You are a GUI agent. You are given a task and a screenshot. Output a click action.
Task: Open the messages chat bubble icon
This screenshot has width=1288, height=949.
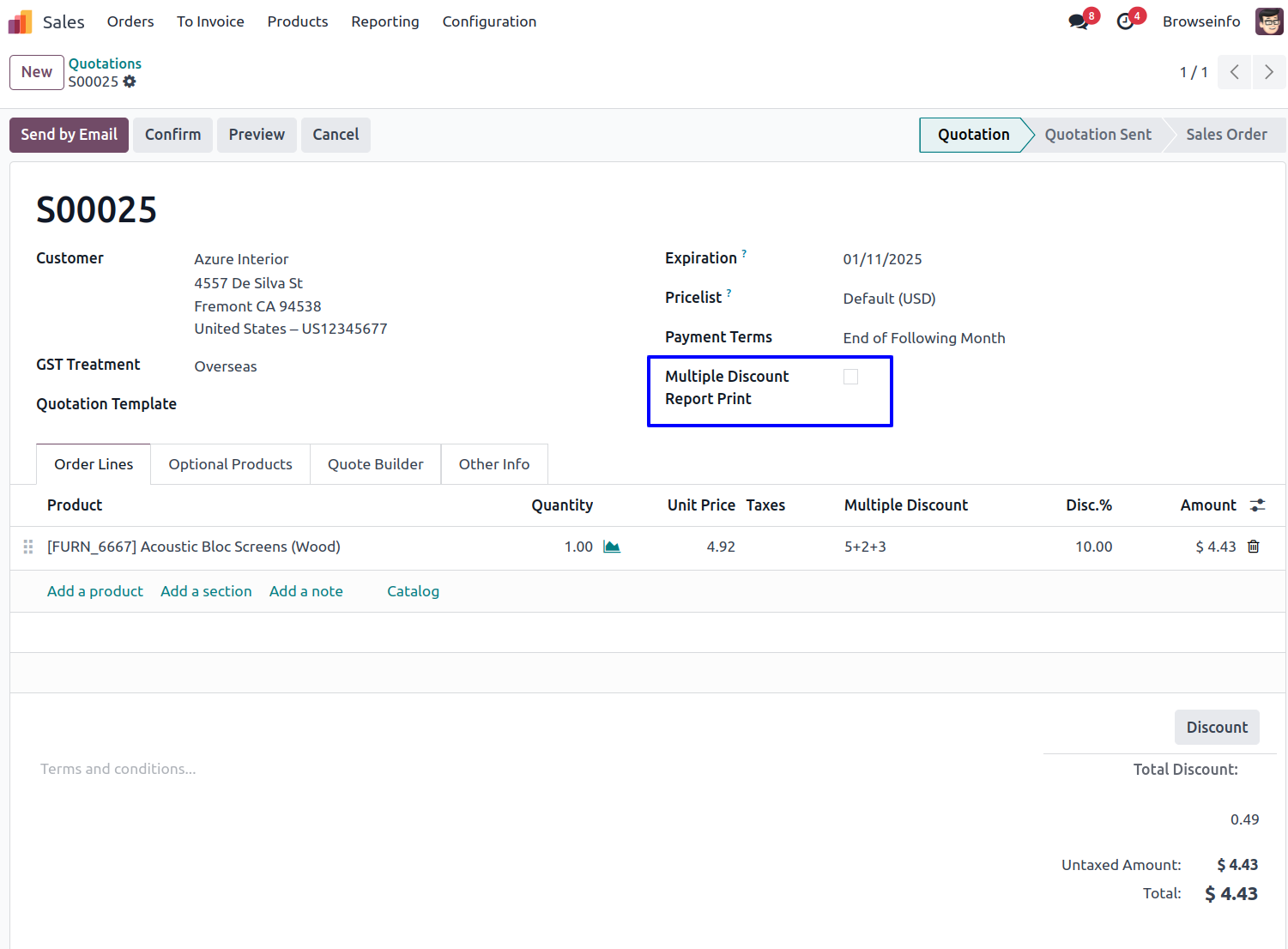click(1078, 21)
